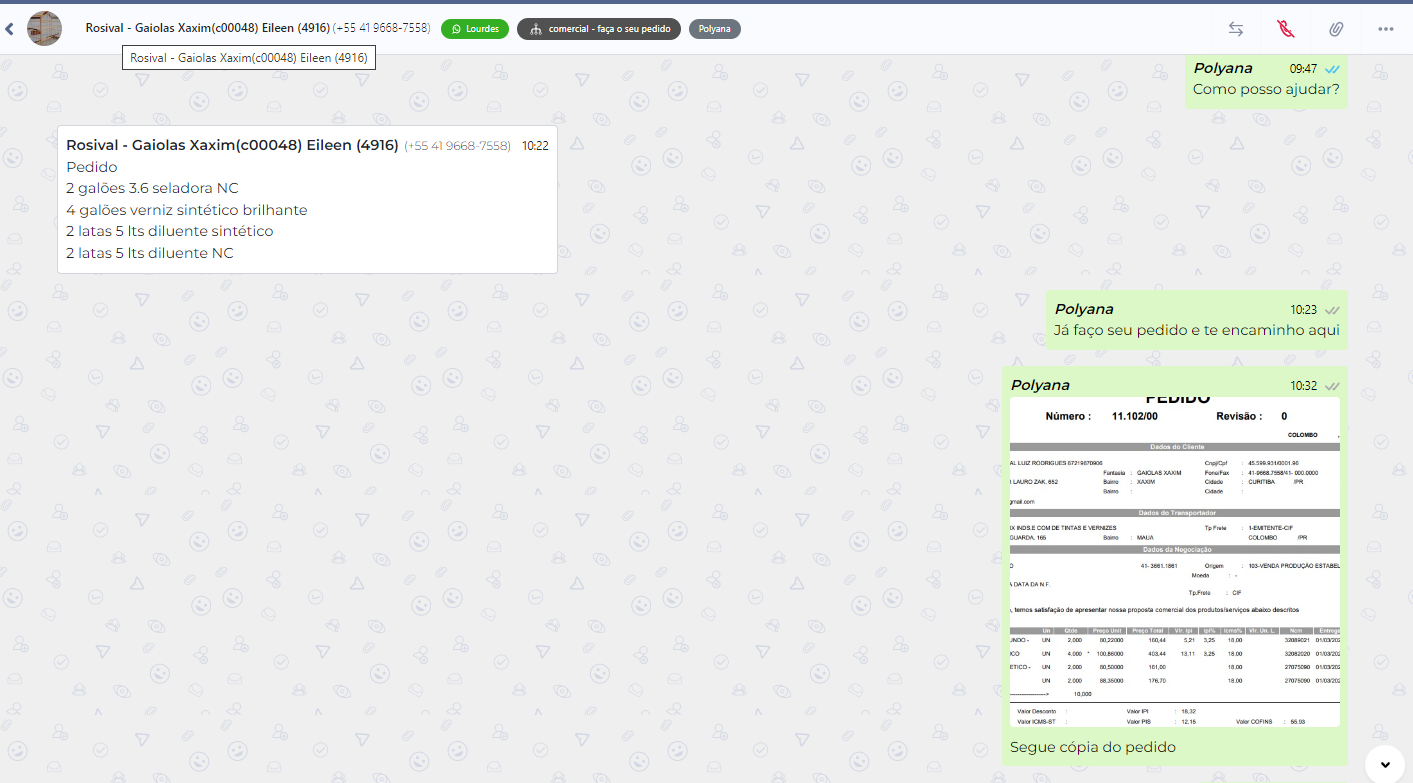Click 'Já faço seu pedido' message bubble
1413x783 pixels.
[x=1196, y=330]
